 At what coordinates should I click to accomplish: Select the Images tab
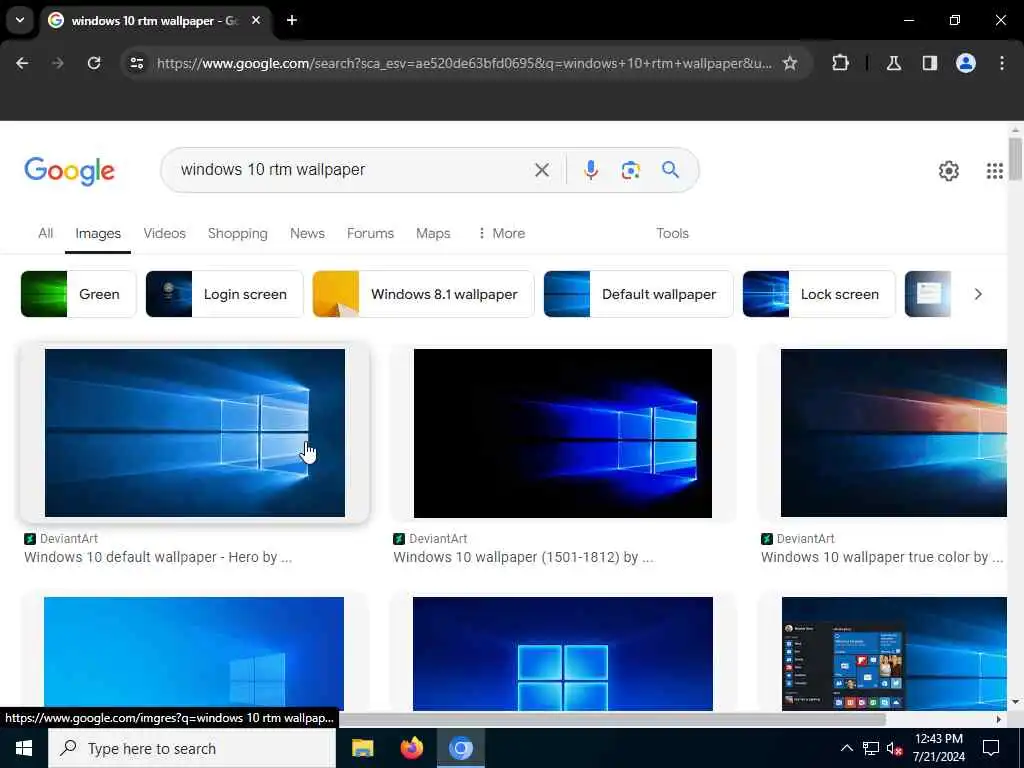pos(98,233)
